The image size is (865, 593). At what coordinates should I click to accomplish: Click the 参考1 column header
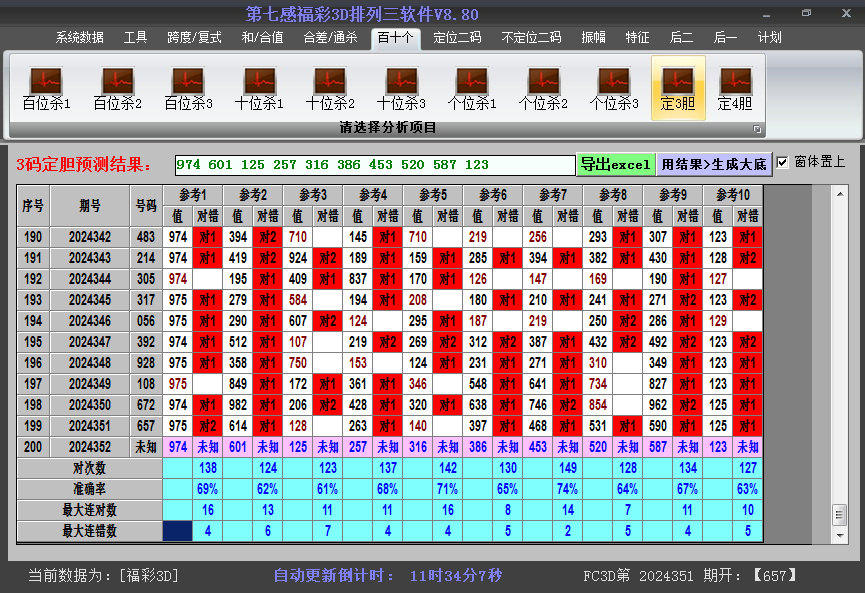point(193,195)
